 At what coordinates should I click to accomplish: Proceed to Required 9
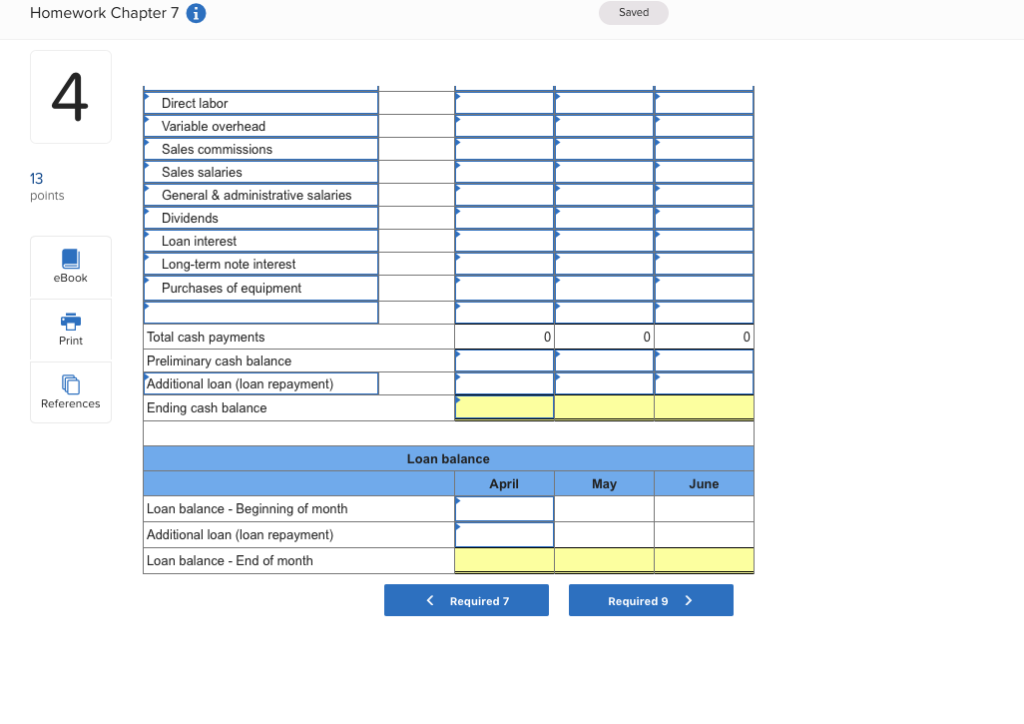pyautogui.click(x=651, y=600)
